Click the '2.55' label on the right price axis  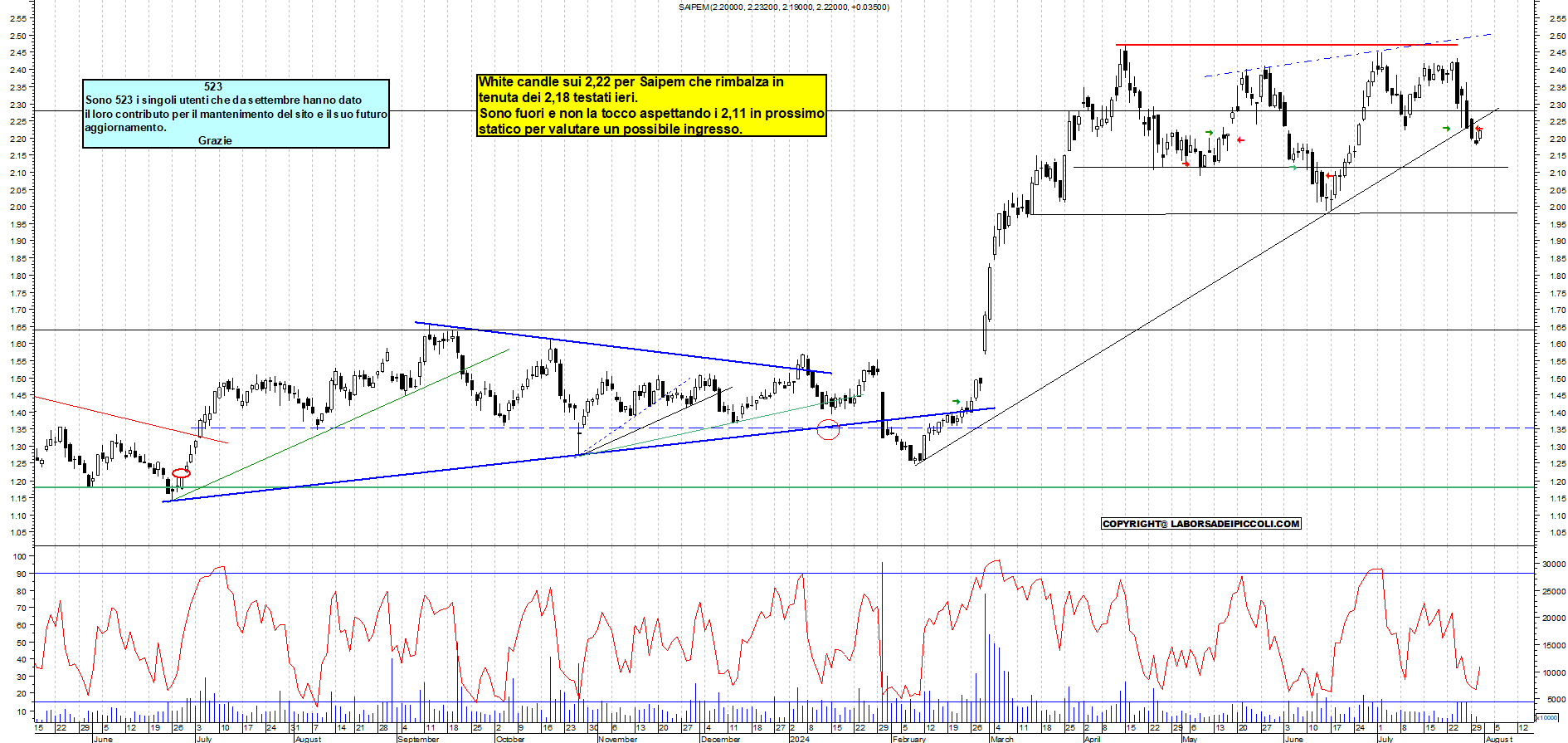1556,18
